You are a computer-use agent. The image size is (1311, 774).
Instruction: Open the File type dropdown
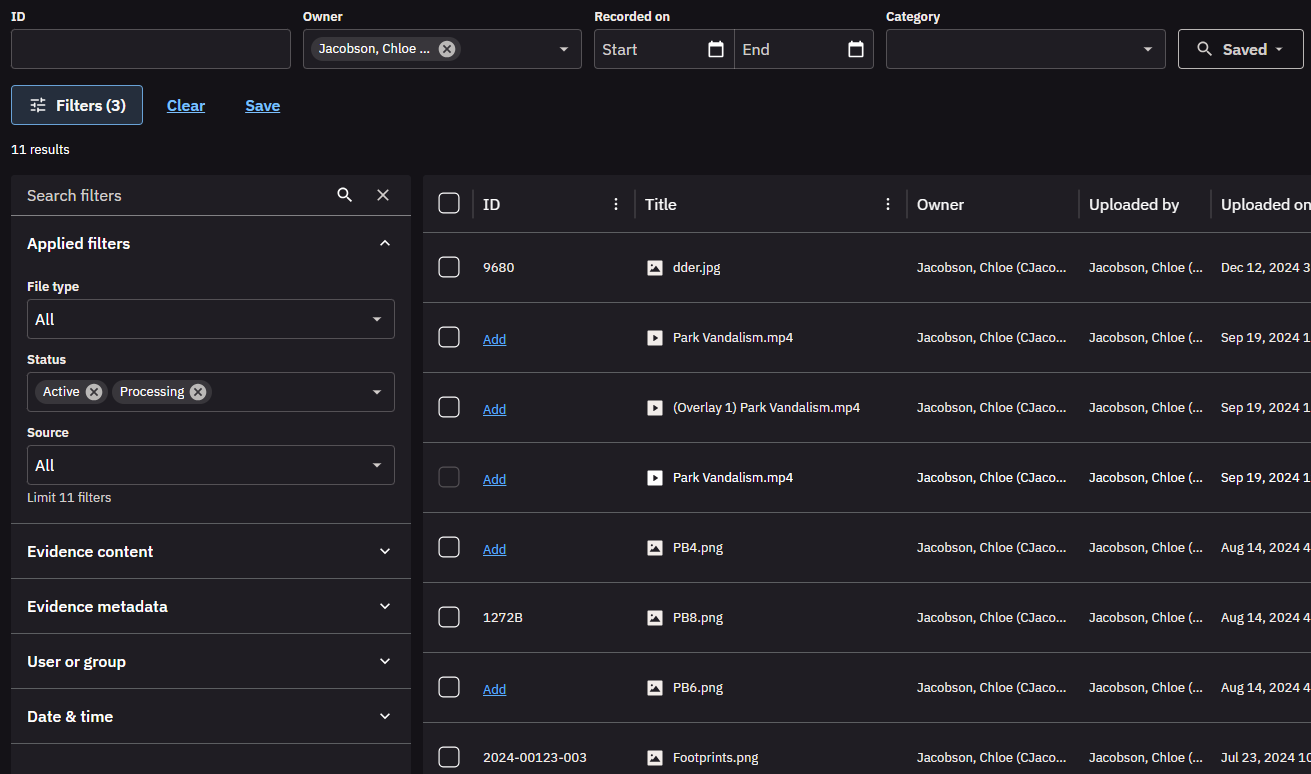click(x=211, y=319)
